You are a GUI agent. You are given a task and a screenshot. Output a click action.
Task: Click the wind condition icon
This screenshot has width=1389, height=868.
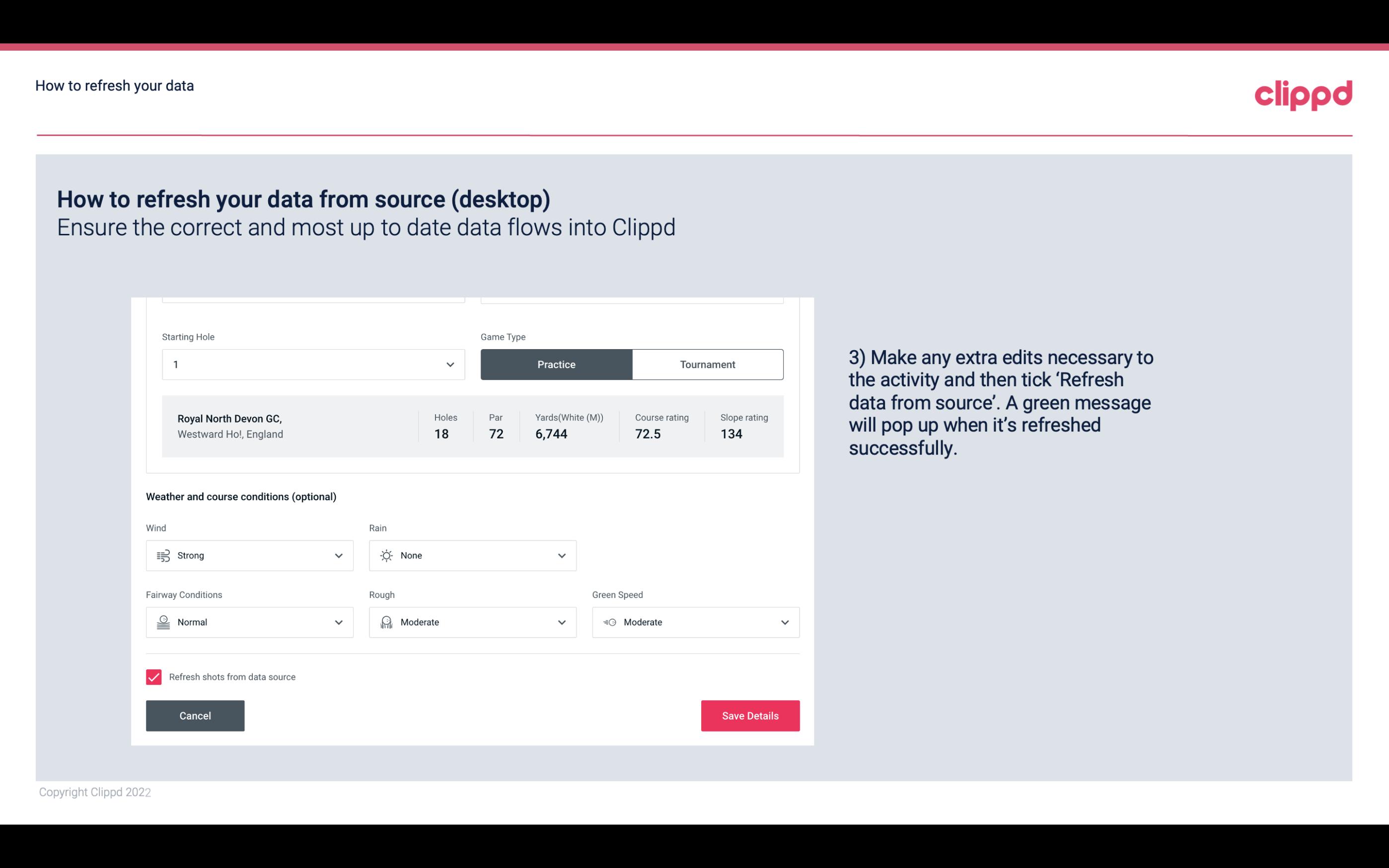(163, 555)
